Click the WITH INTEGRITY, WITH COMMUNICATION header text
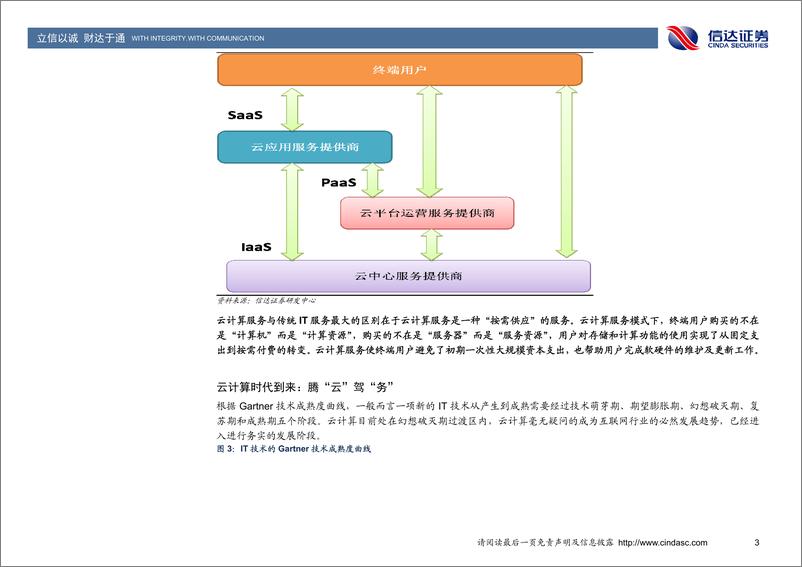802x567 pixels. coord(198,38)
